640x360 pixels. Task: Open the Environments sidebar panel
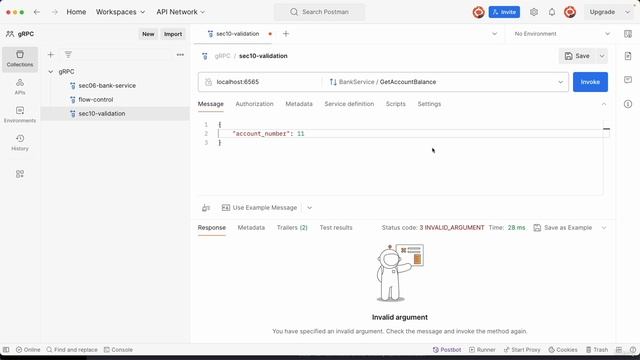20,115
